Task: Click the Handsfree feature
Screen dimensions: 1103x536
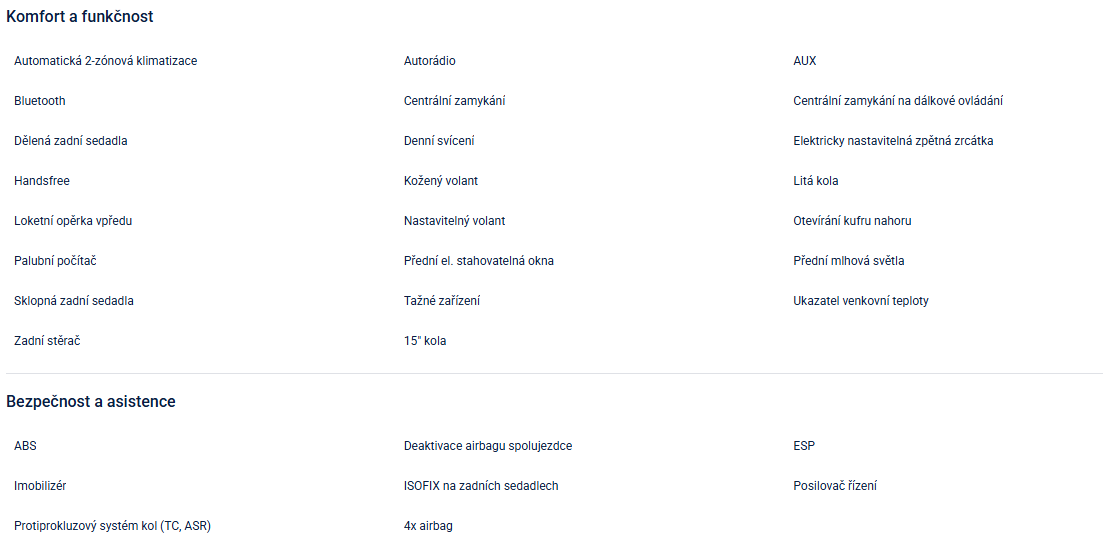Action: click(x=42, y=181)
